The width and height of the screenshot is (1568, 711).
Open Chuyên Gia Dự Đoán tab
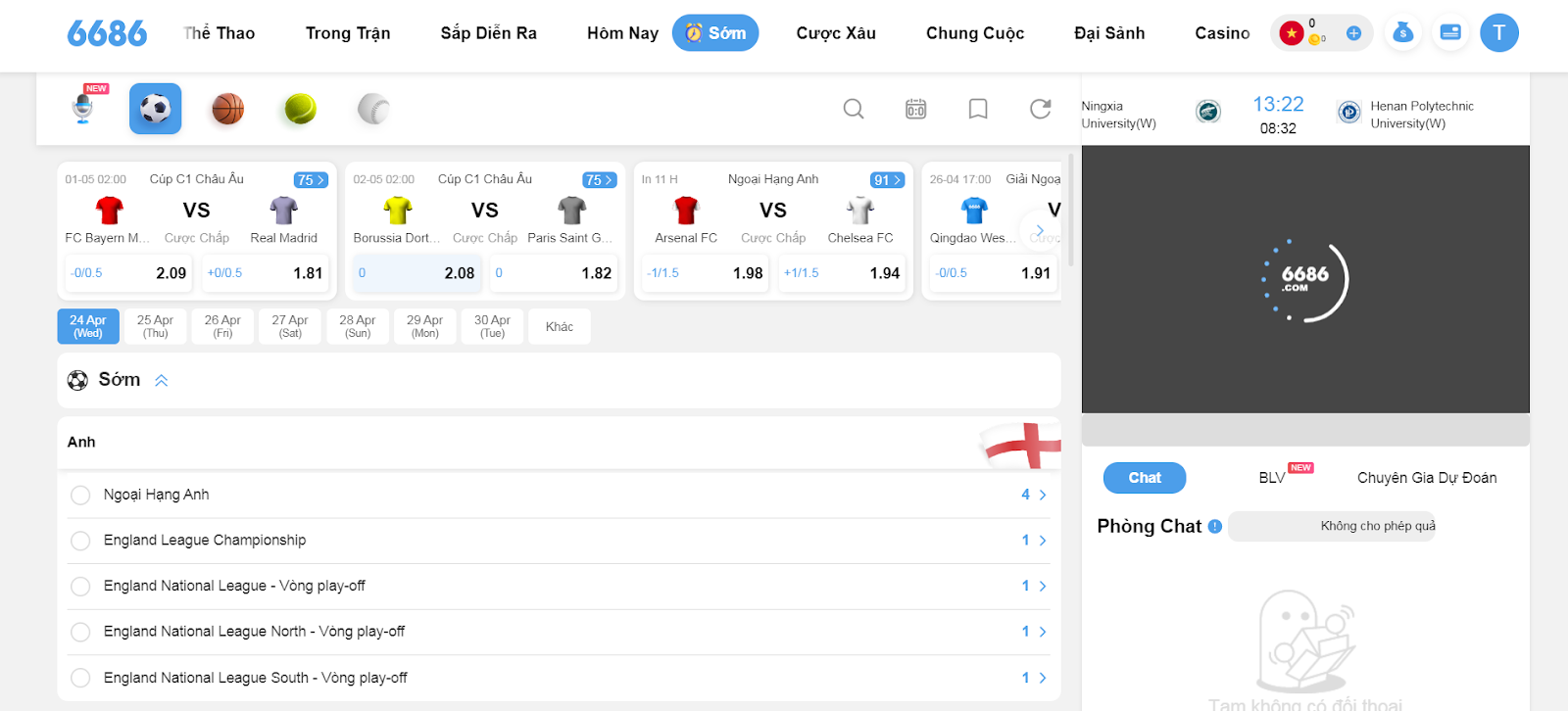pyautogui.click(x=1427, y=478)
